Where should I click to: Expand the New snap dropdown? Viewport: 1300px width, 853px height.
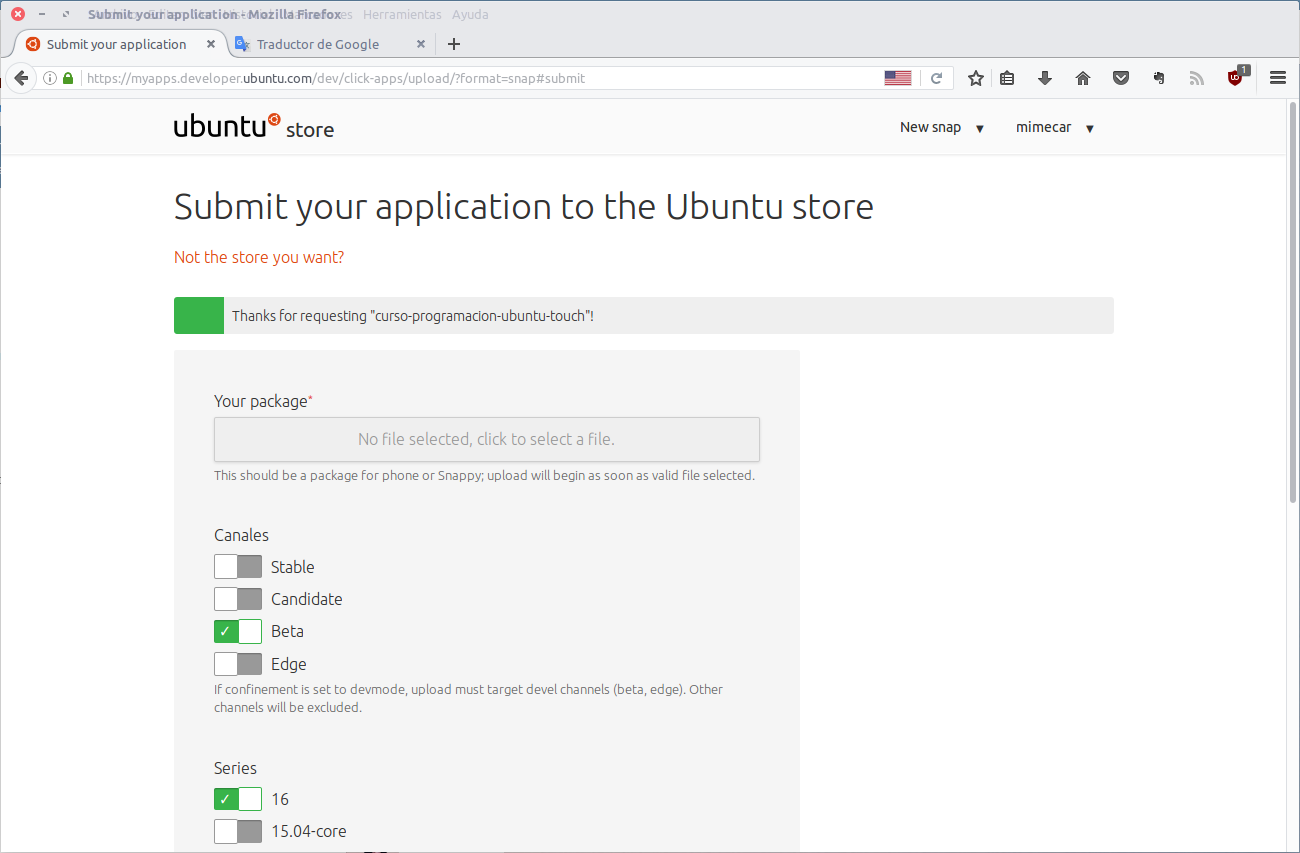(942, 127)
